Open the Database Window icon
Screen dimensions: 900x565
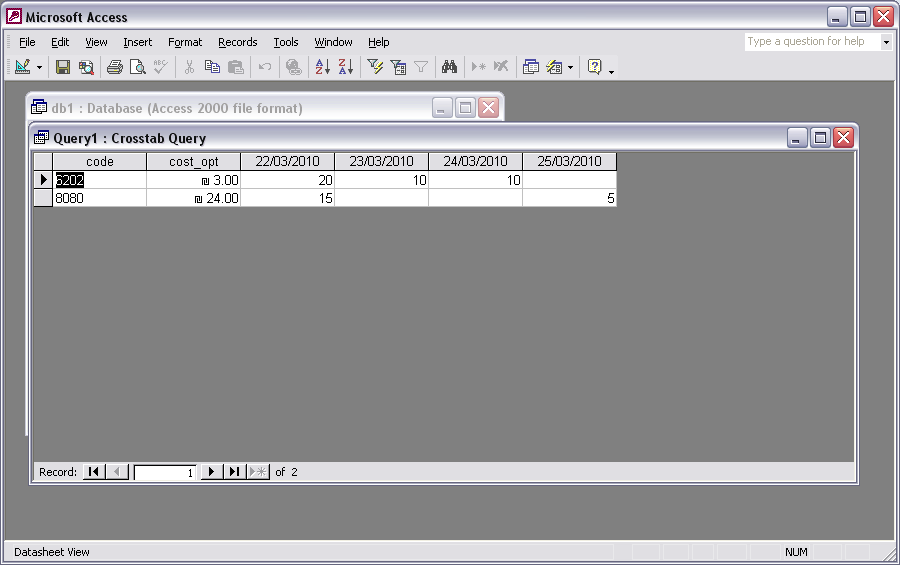tap(531, 67)
